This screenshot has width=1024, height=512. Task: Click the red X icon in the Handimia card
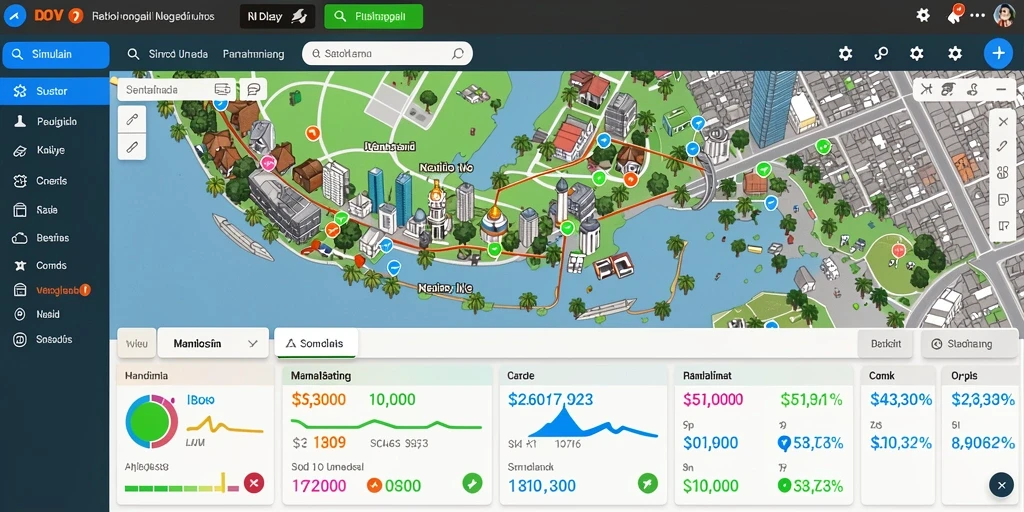coord(254,483)
